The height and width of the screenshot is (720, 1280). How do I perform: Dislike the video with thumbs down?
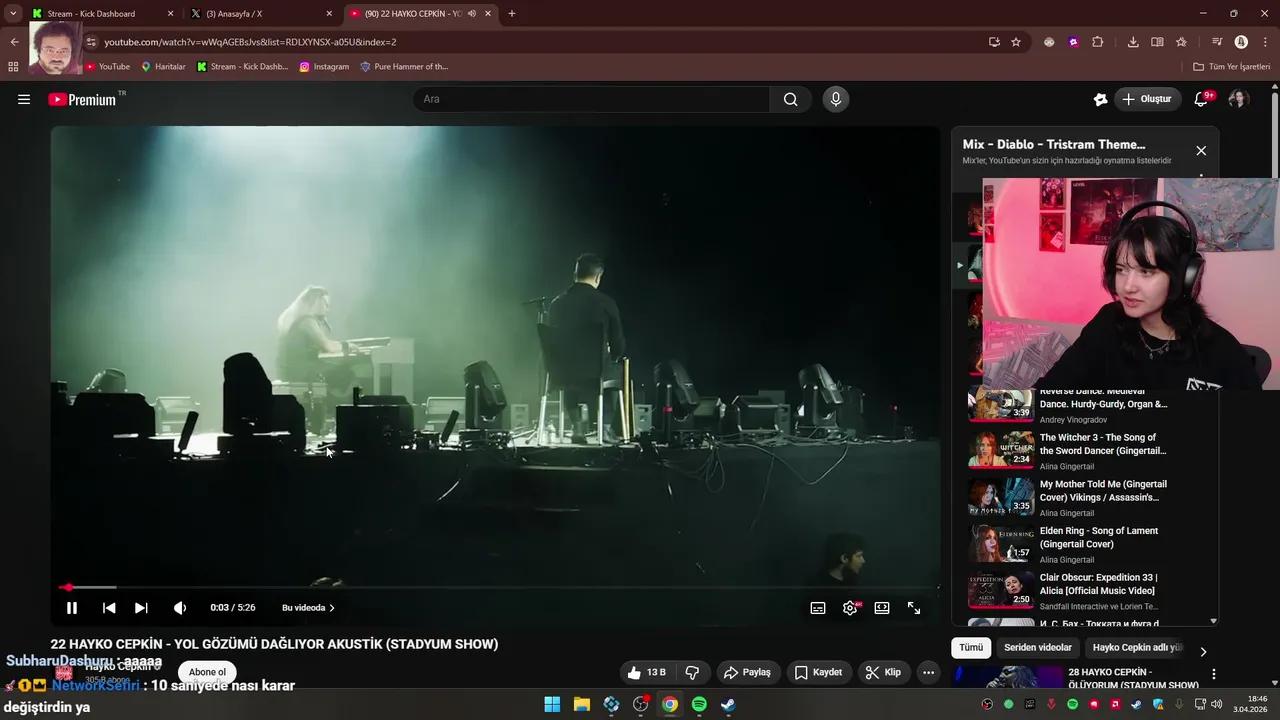(x=692, y=672)
